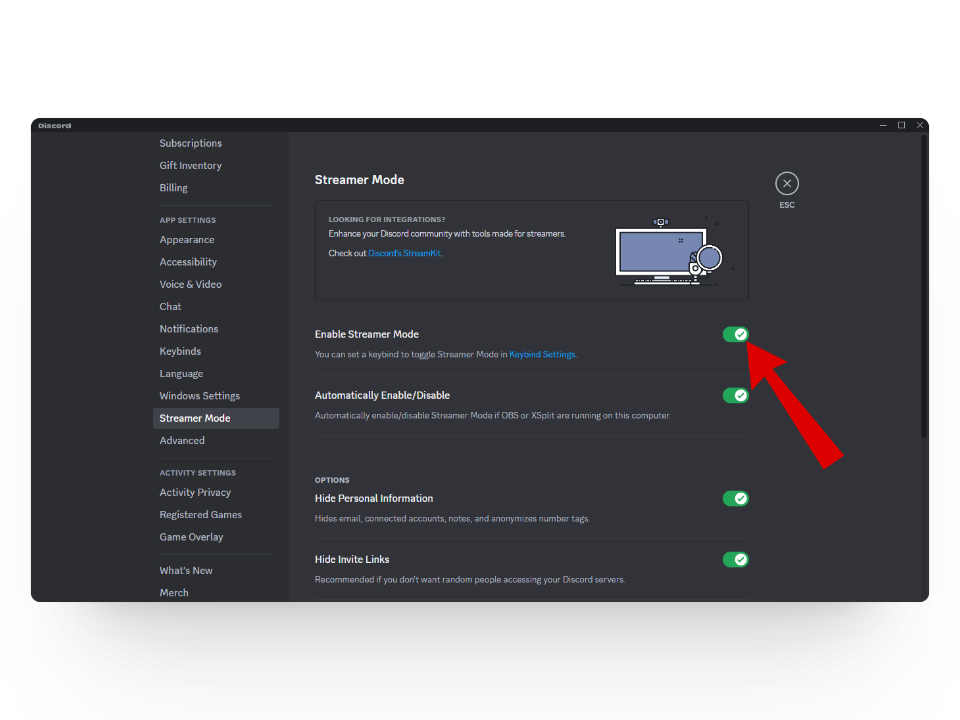Viewport: 960px width, 720px height.
Task: Click the APP SETTINGS section header
Action: (187, 220)
